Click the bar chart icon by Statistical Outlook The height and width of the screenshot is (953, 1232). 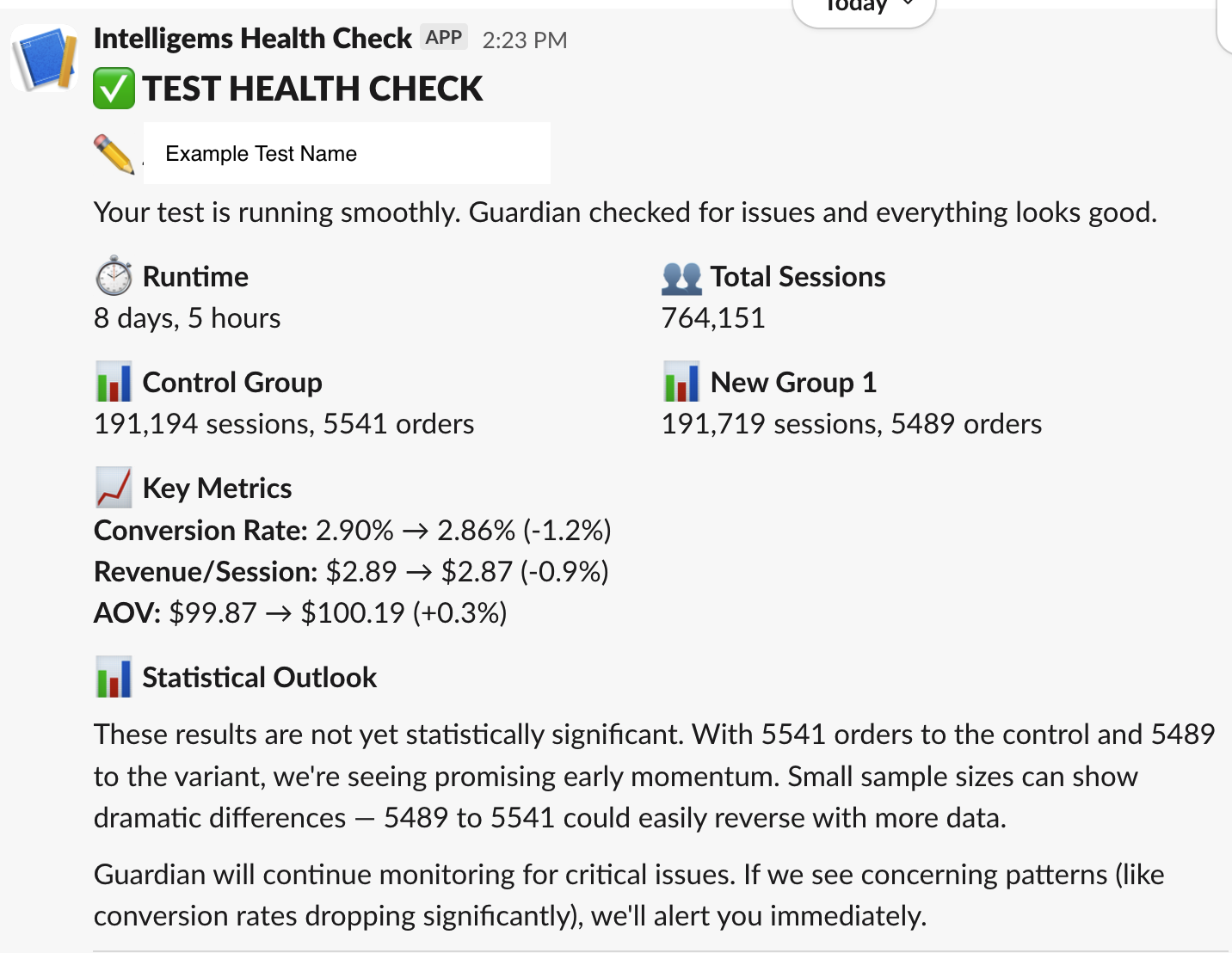(114, 677)
